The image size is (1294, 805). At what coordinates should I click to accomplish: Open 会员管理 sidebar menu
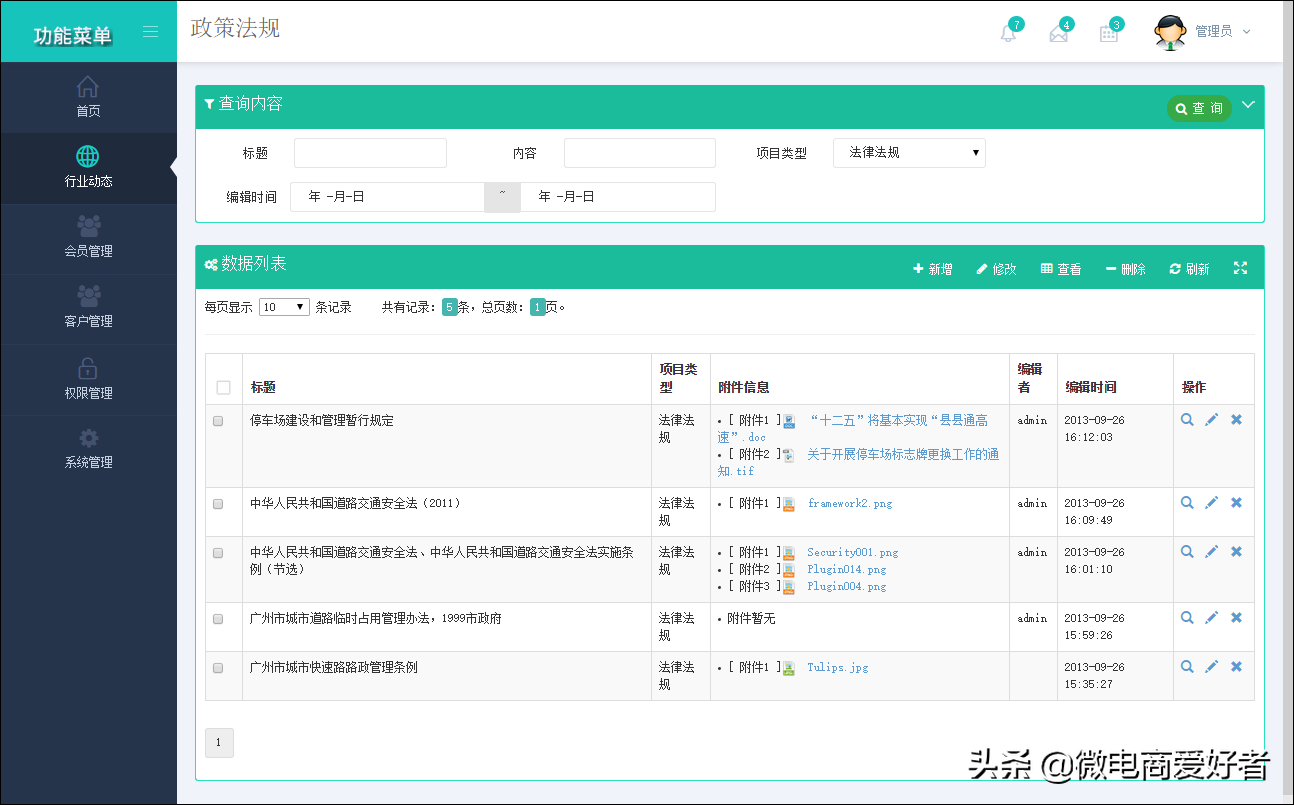[x=88, y=238]
